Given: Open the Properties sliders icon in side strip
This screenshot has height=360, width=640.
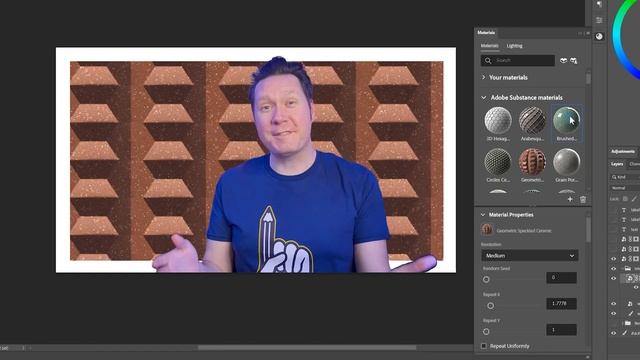Looking at the screenshot, I should tap(599, 20).
